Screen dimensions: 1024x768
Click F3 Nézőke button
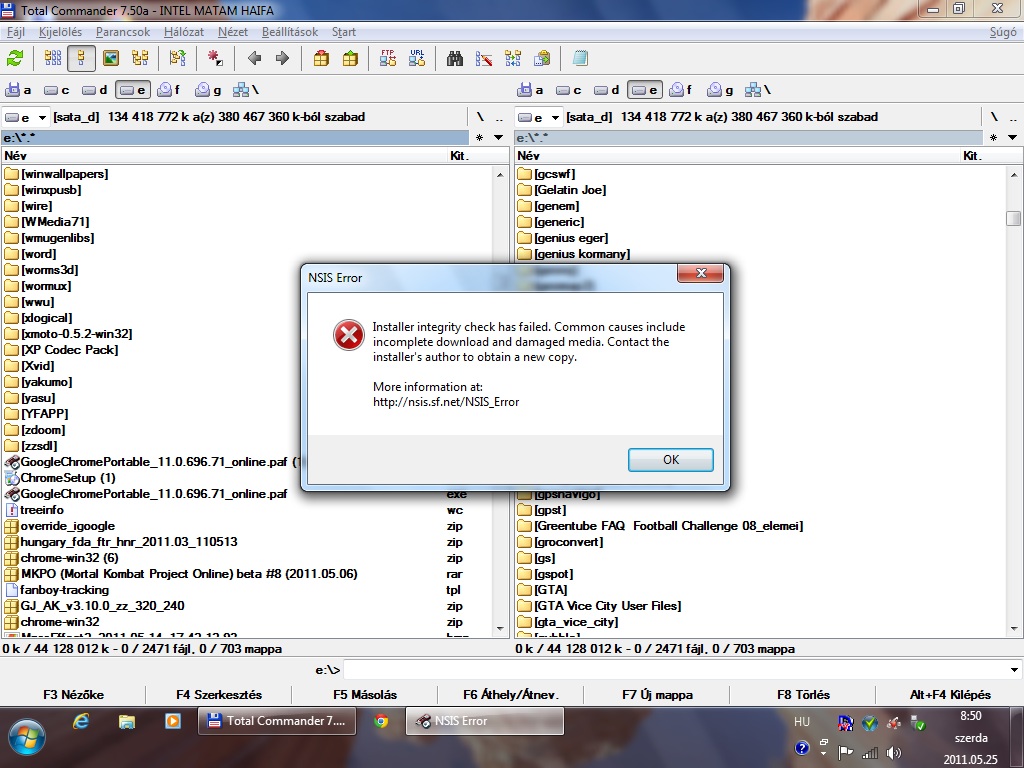point(73,695)
